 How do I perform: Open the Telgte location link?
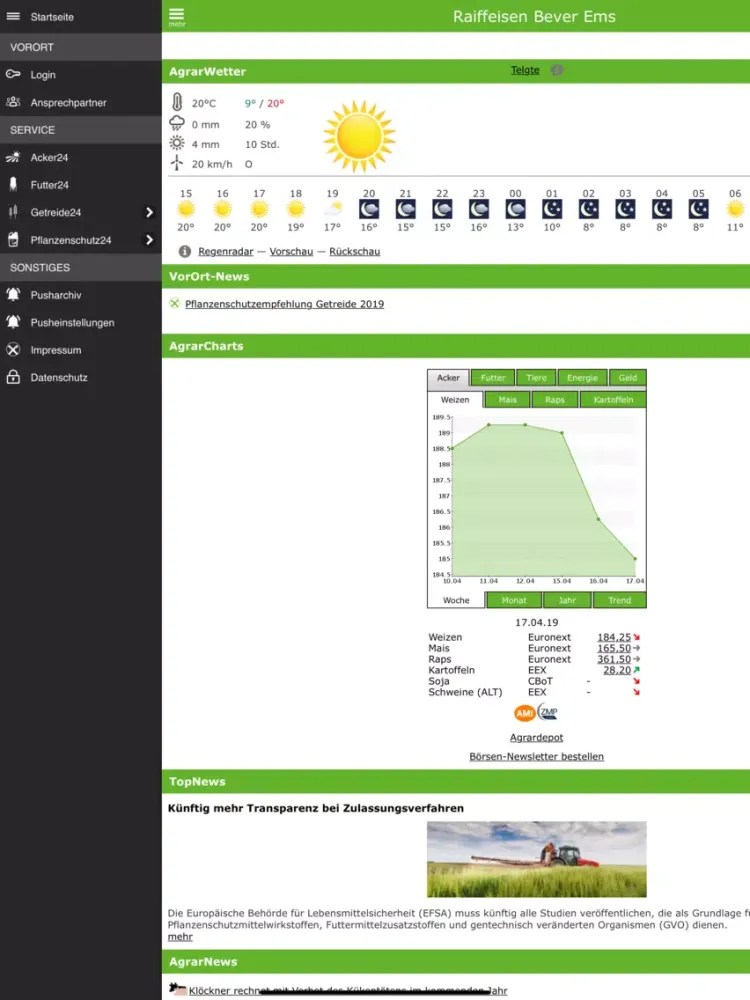click(525, 70)
